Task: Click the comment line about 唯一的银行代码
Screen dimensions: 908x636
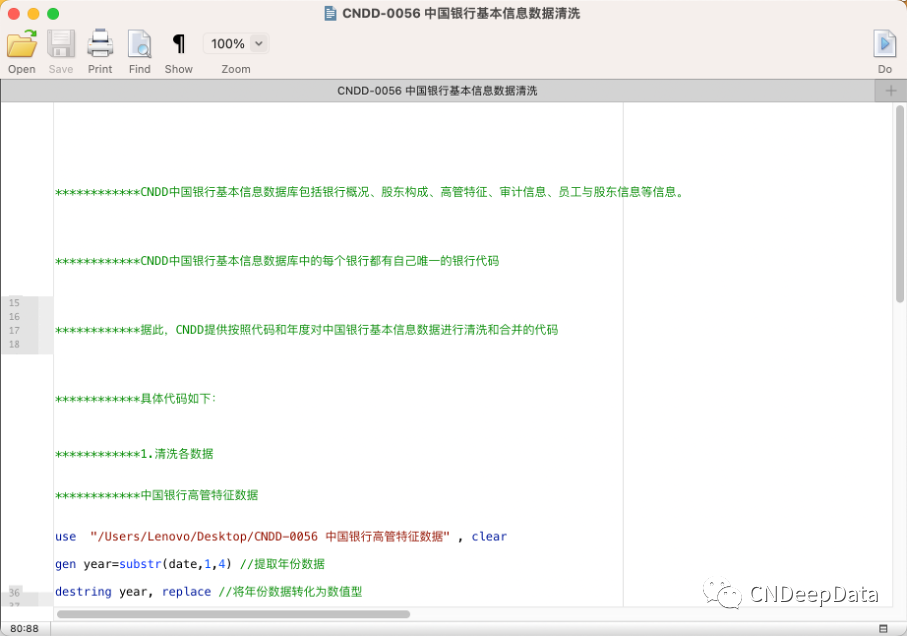Action: click(x=277, y=261)
